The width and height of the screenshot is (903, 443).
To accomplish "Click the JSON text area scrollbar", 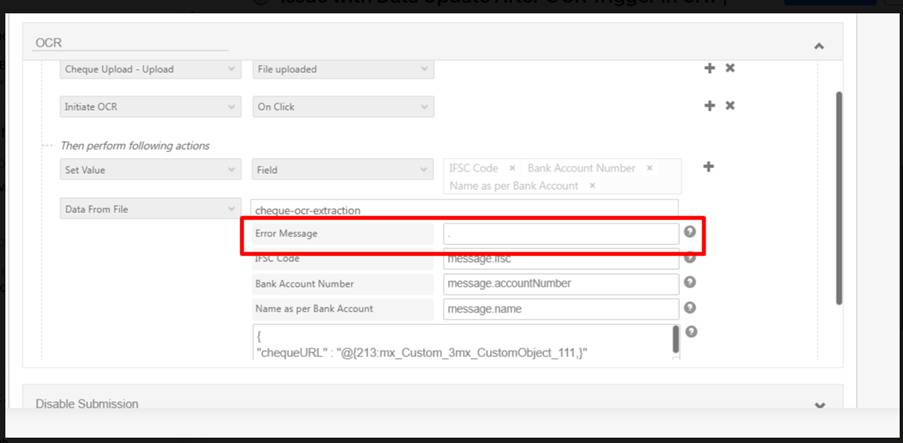I will pyautogui.click(x=676, y=340).
